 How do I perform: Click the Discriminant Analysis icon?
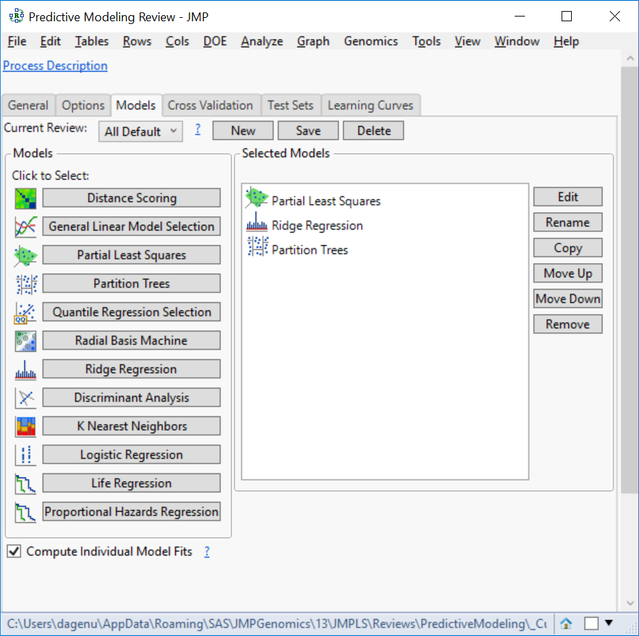[25, 398]
